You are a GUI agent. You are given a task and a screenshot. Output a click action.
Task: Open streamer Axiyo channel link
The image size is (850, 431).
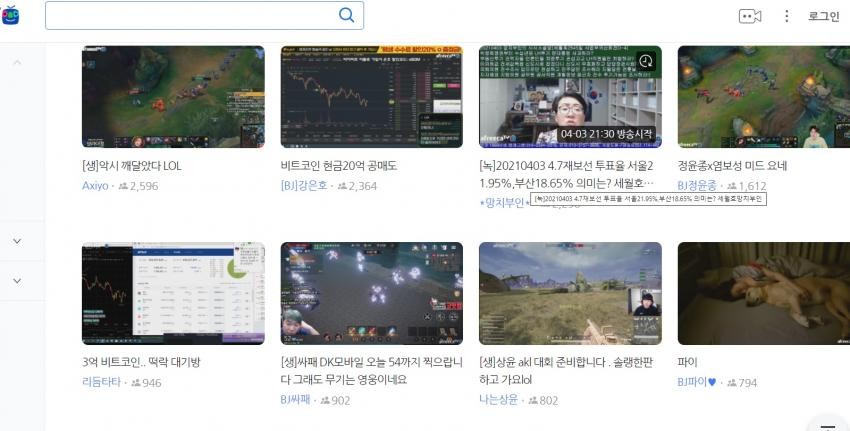click(x=95, y=186)
